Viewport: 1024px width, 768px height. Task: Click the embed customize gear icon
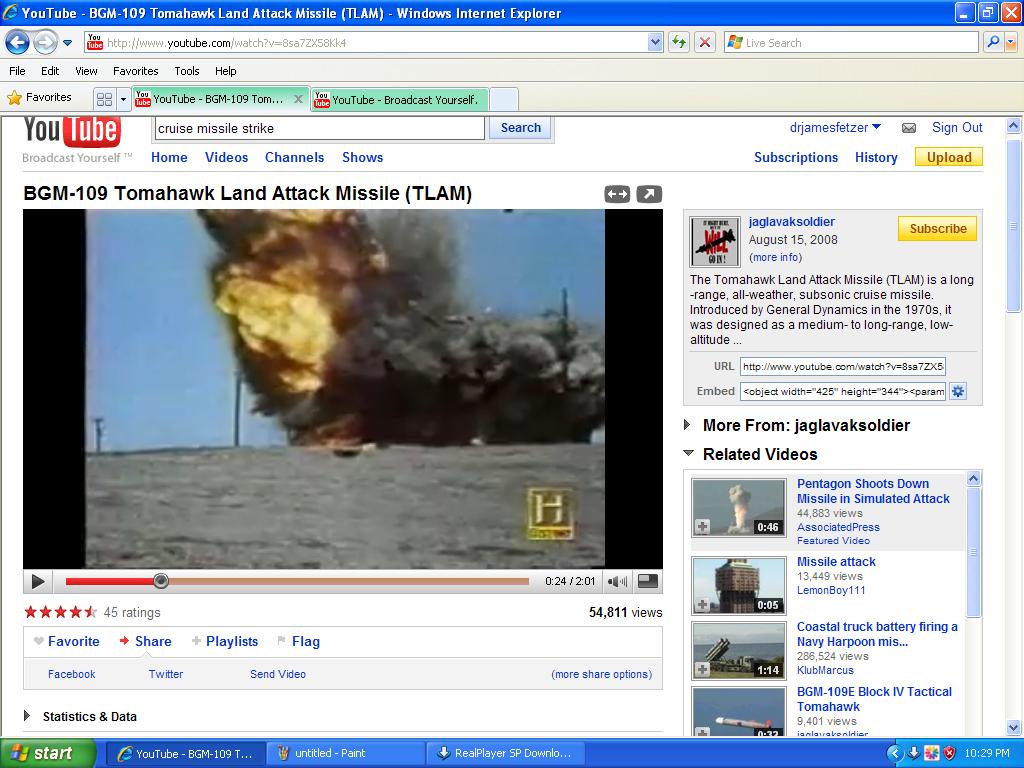958,391
